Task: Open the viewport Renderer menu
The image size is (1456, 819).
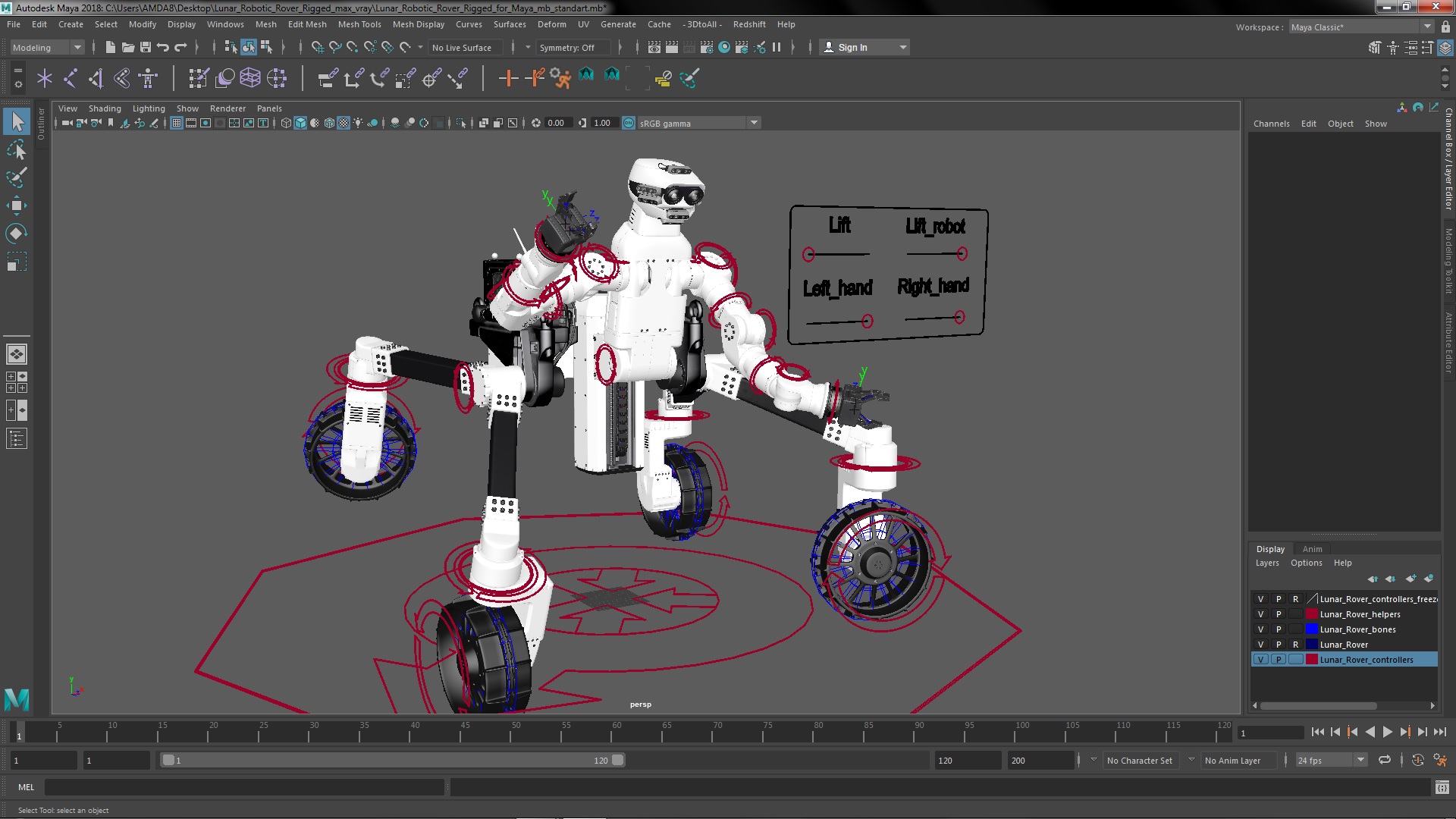Action: click(x=227, y=108)
